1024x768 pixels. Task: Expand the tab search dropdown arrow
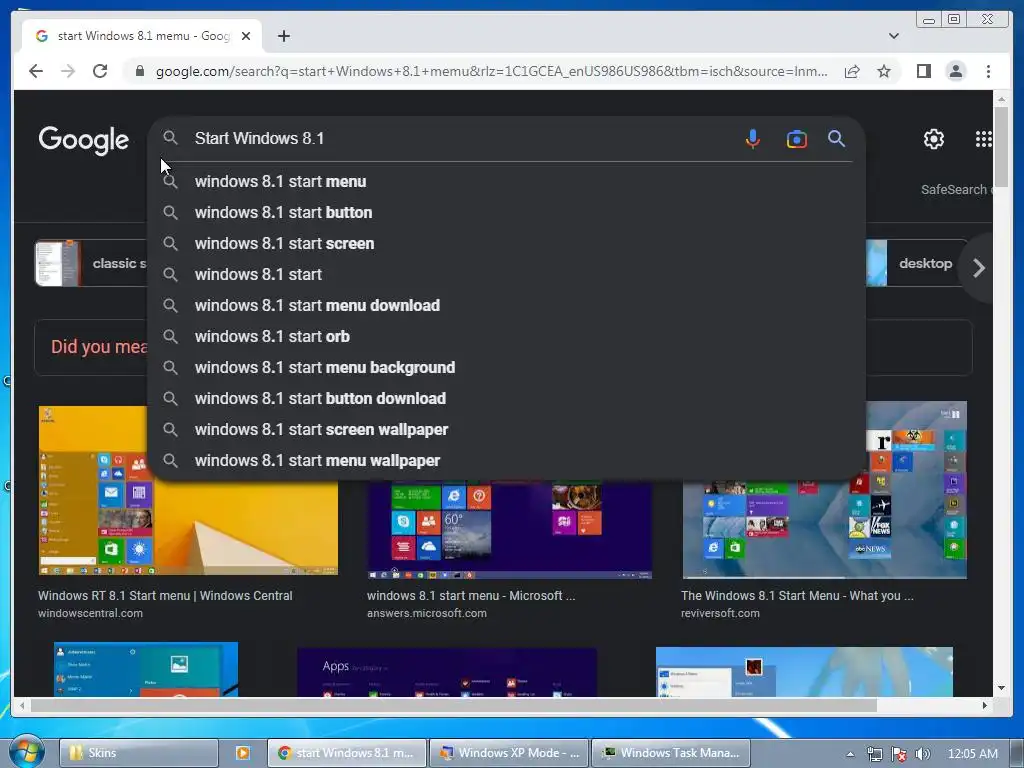click(894, 36)
